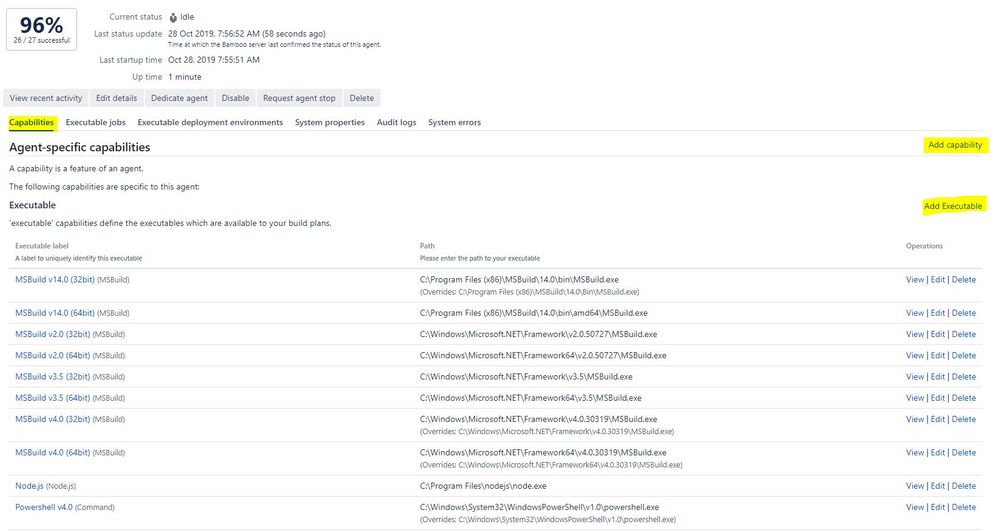Screen dimensions: 999x532
Task: Click the Idle agent status icon
Action: (173, 17)
